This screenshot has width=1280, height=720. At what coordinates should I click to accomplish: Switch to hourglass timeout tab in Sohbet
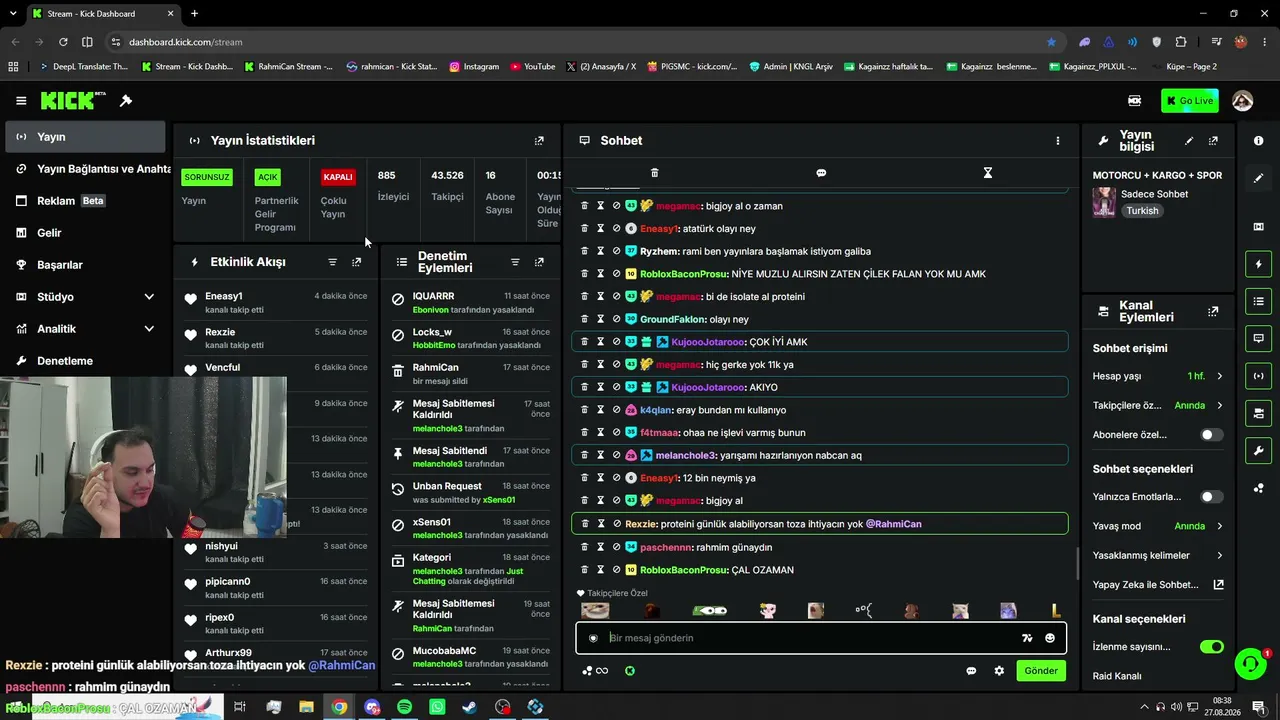pos(987,173)
